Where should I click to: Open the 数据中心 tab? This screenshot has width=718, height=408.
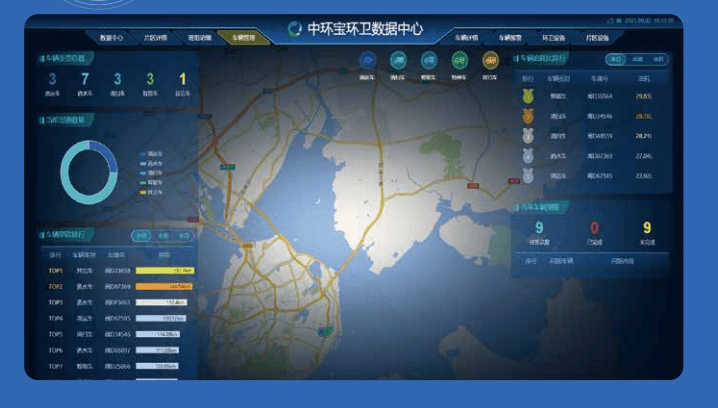pos(111,38)
